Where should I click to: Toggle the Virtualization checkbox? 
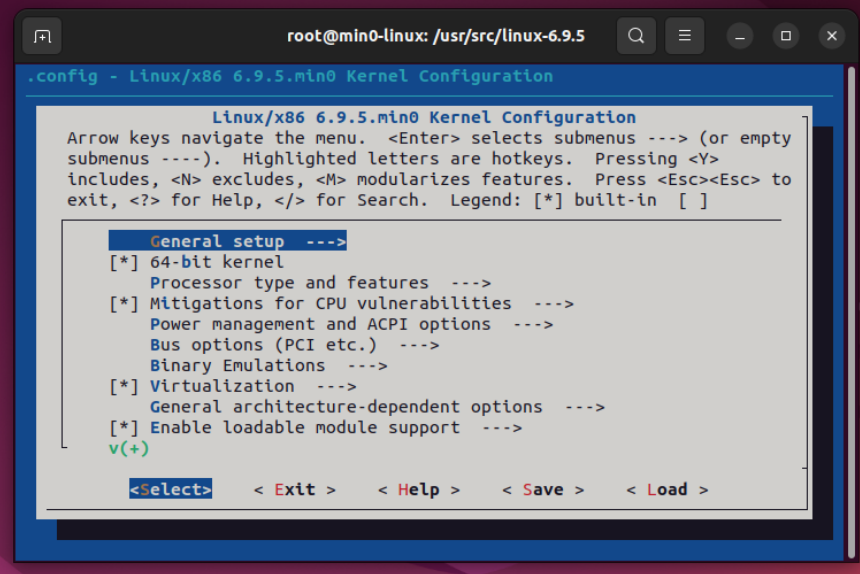124,387
